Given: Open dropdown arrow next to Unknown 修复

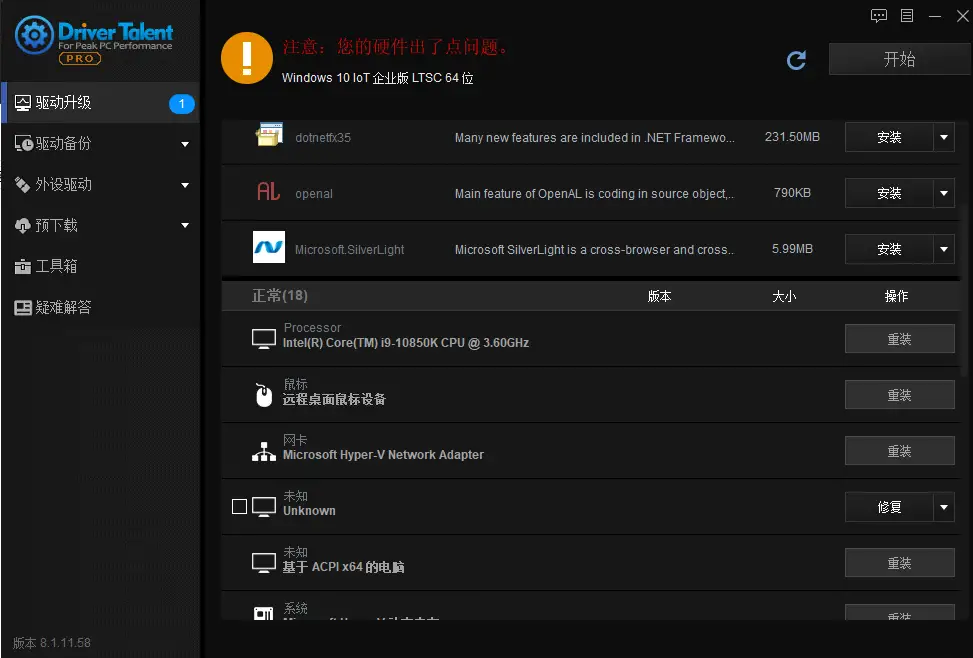Looking at the screenshot, I should 944,507.
